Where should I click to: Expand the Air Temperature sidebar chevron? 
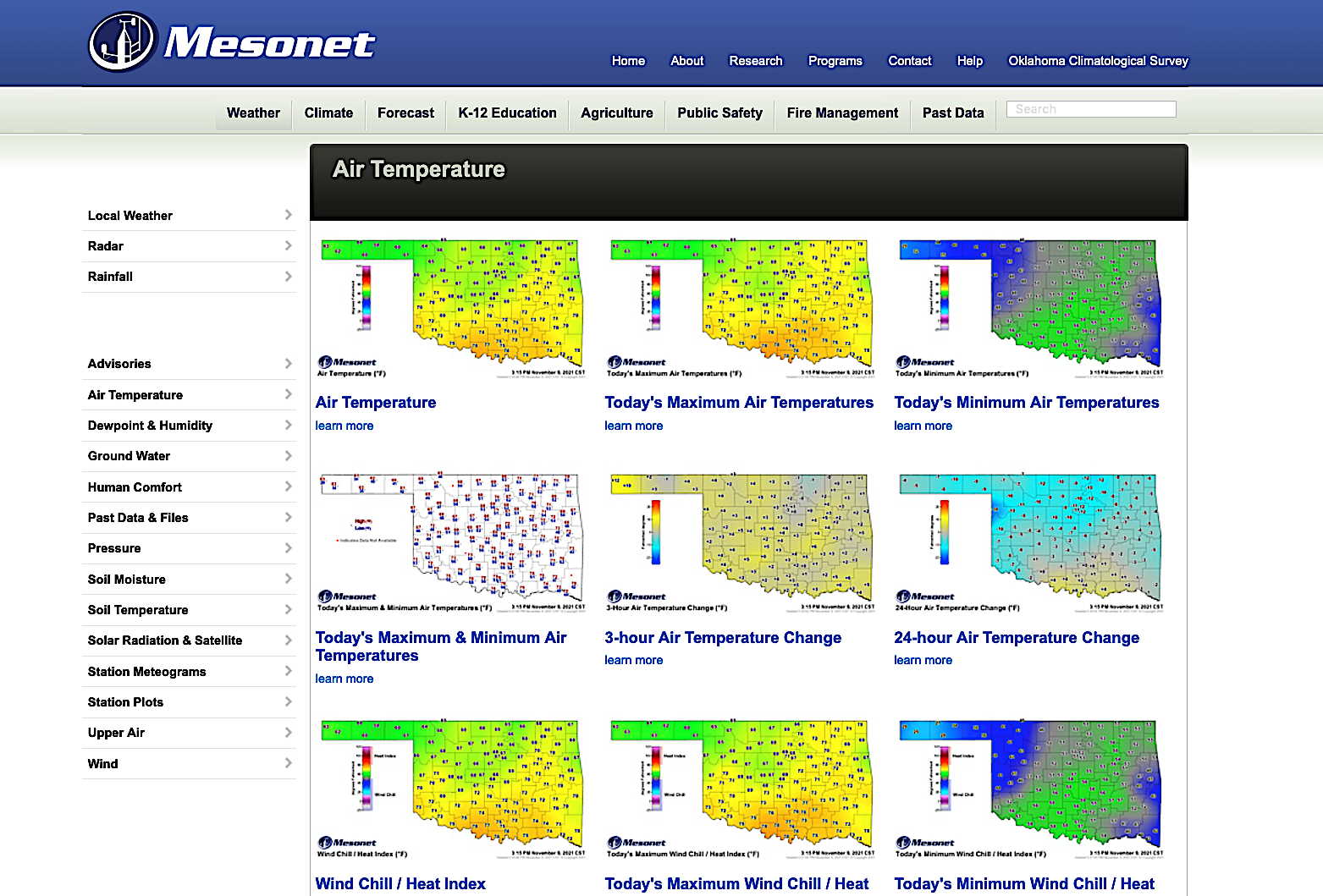288,394
